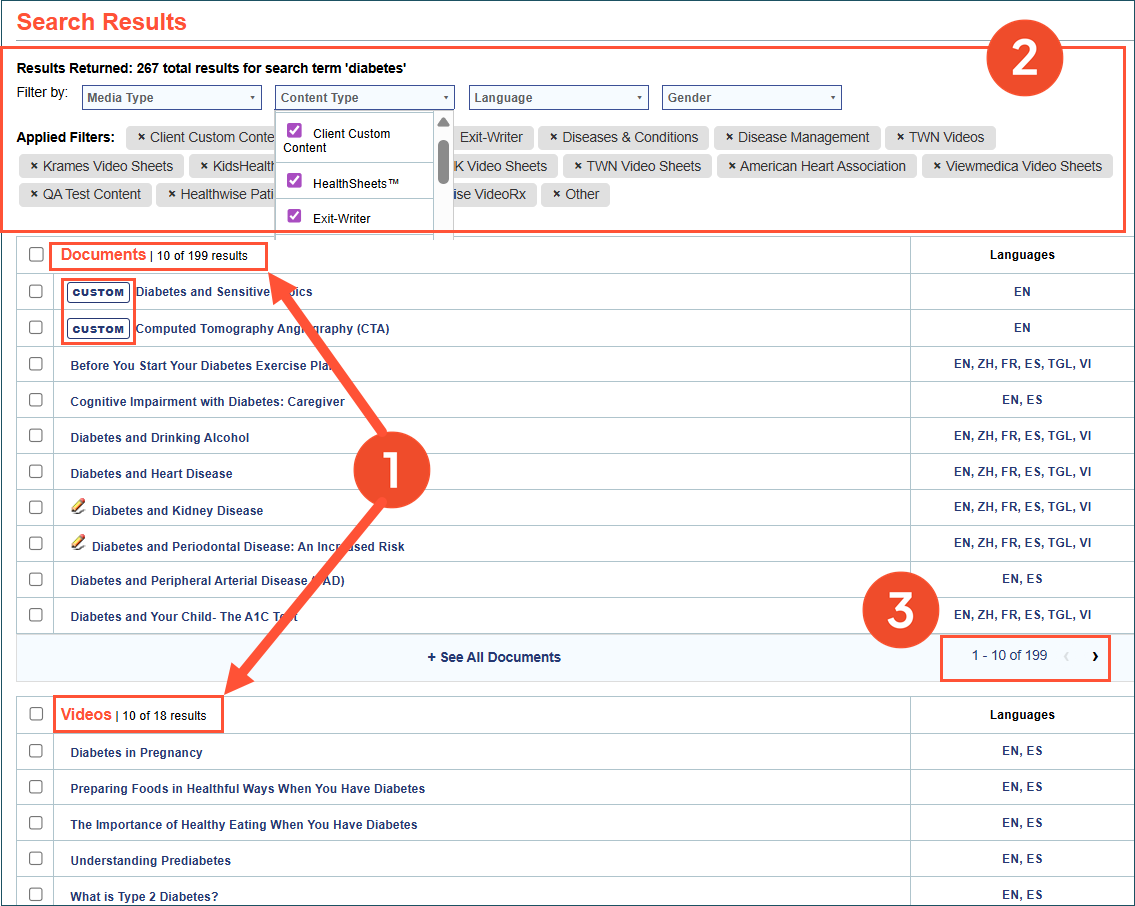The width and height of the screenshot is (1135, 906).
Task: Expand the Gender filter dropdown
Action: 751,97
